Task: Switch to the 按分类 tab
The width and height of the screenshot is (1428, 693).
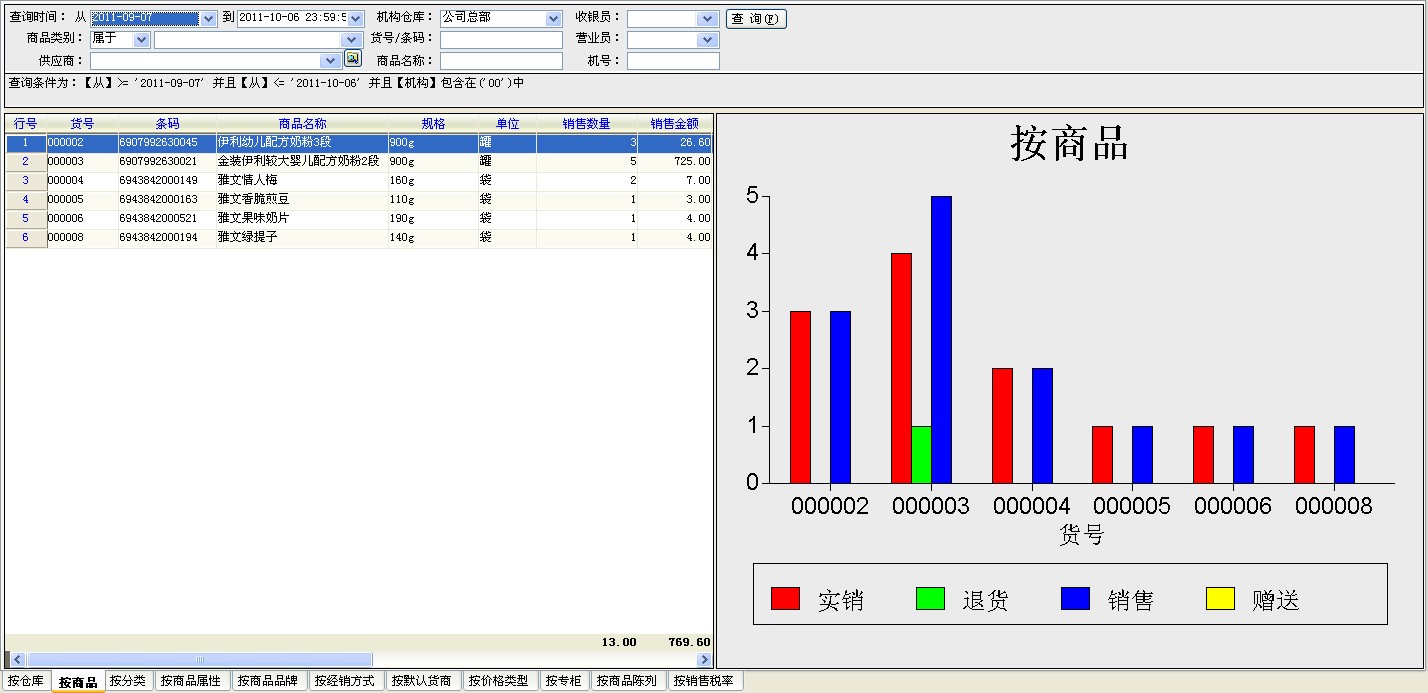Action: point(128,681)
